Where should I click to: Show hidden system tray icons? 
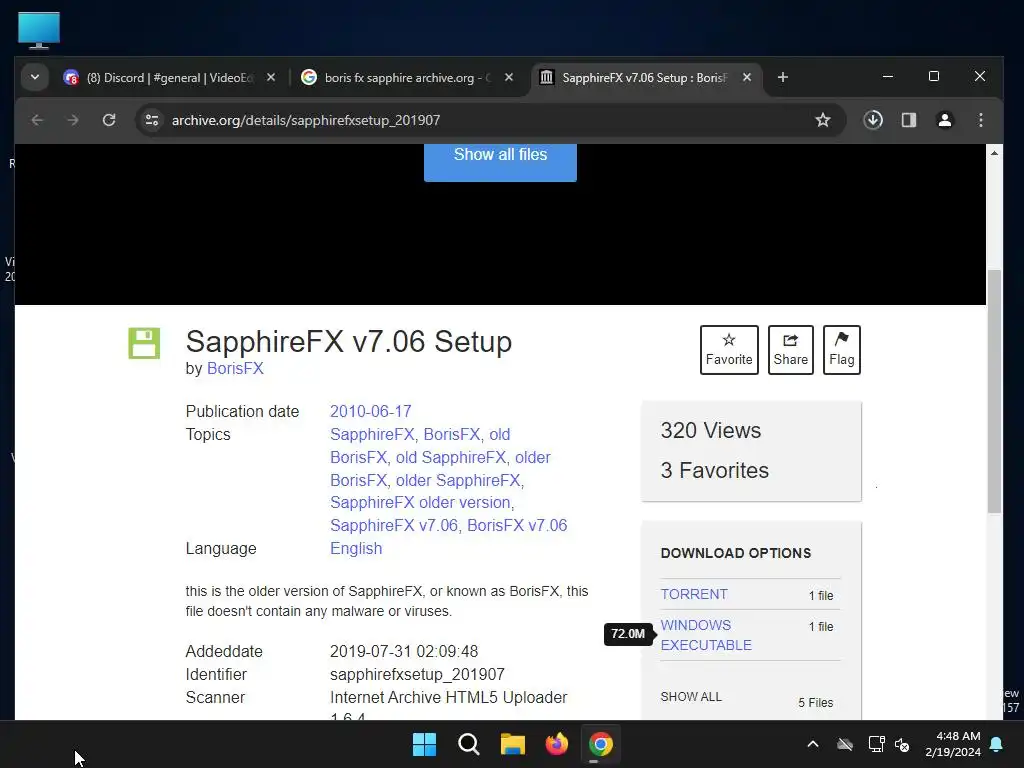pyautogui.click(x=813, y=744)
